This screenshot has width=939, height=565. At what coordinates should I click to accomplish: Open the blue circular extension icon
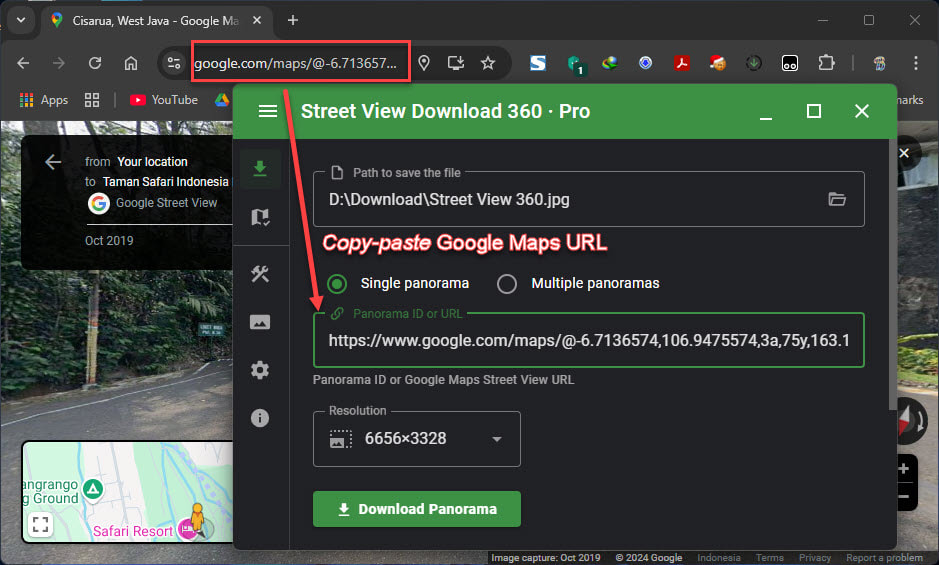[646, 63]
